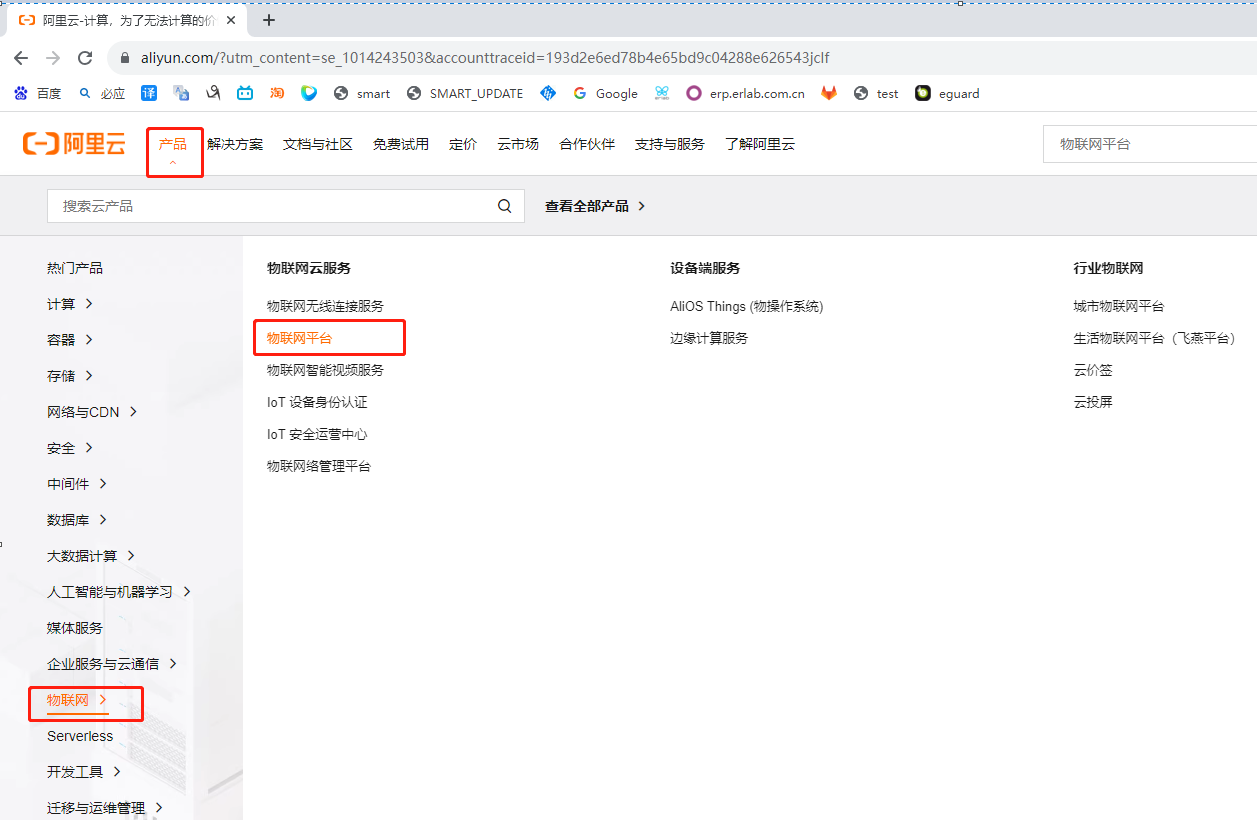
Task: Open the GitLab fox bookmark icon
Action: (x=829, y=93)
